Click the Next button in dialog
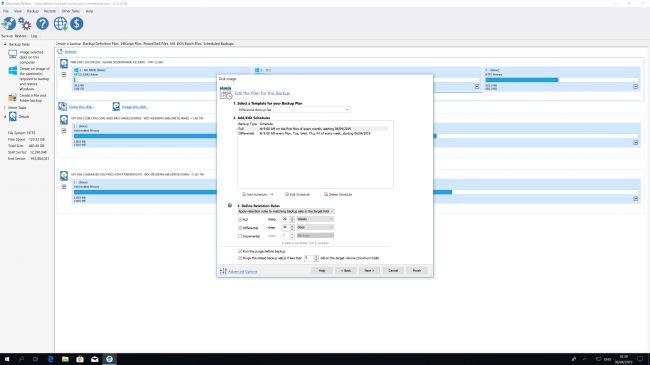 coord(369,270)
